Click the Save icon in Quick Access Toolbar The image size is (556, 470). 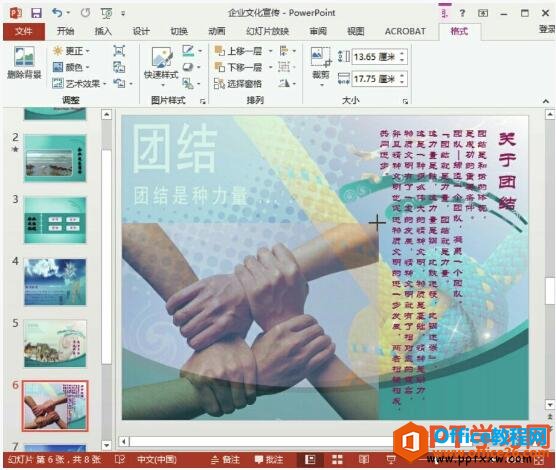36,13
